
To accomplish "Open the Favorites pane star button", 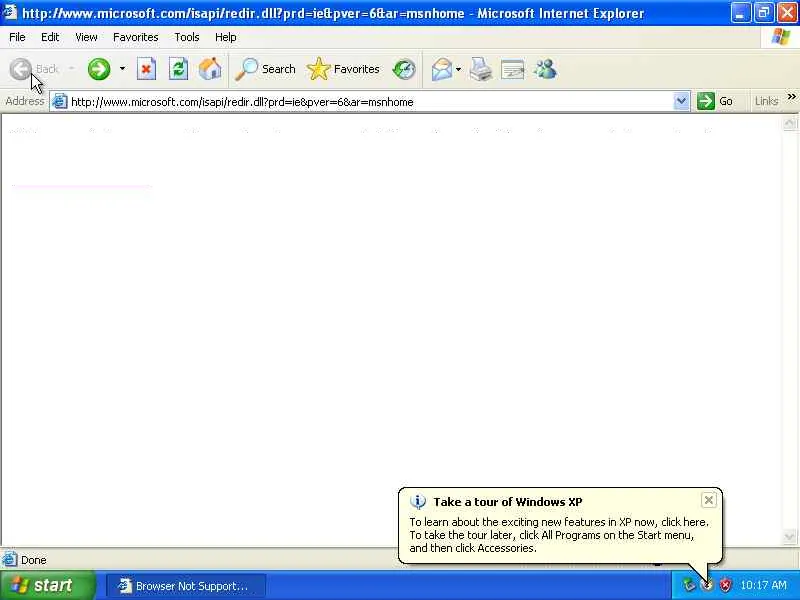I will coord(343,69).
